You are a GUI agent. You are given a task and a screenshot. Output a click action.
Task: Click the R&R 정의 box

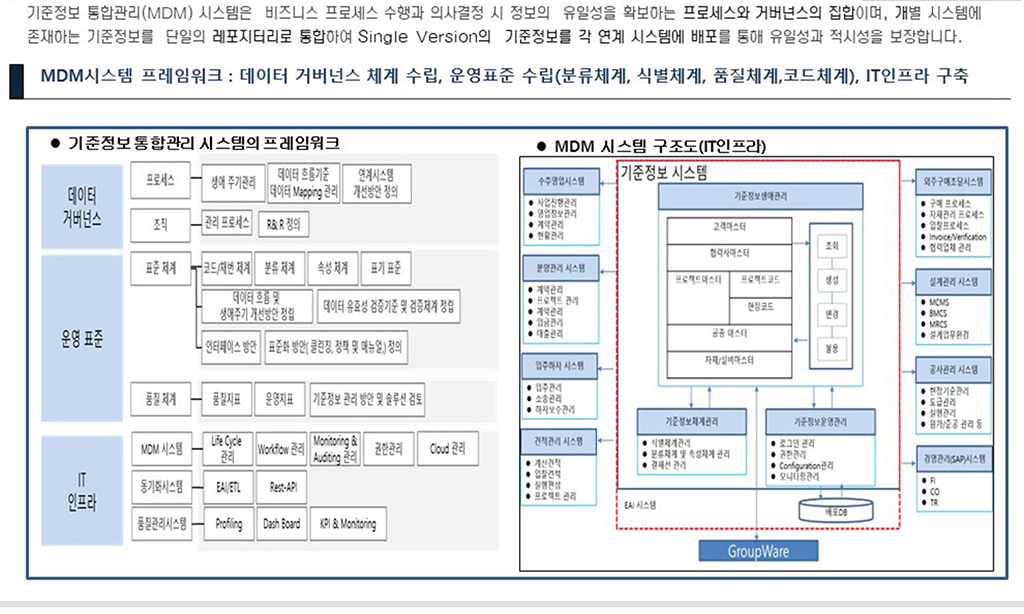[283, 225]
